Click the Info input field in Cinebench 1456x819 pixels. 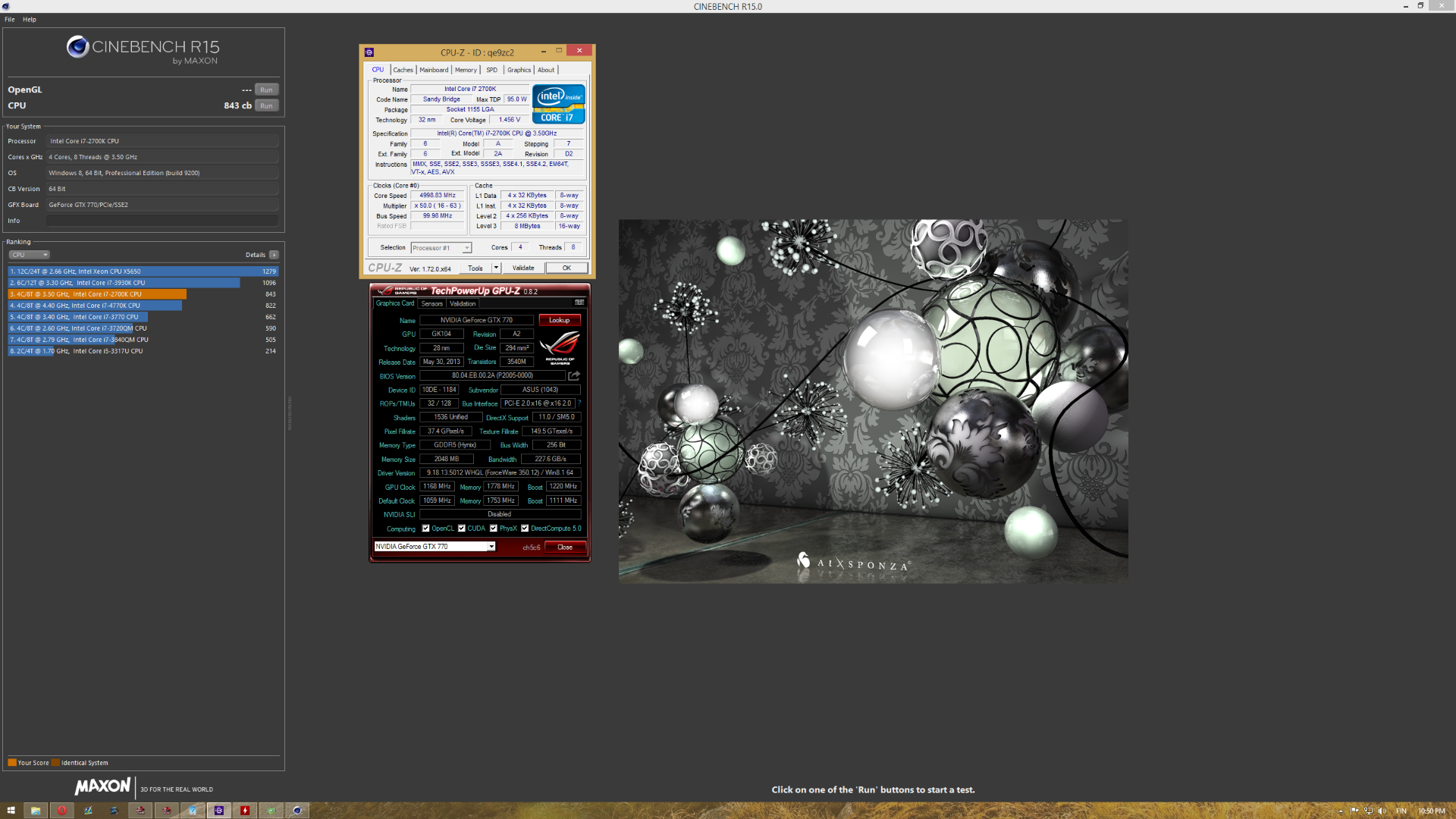[162, 221]
